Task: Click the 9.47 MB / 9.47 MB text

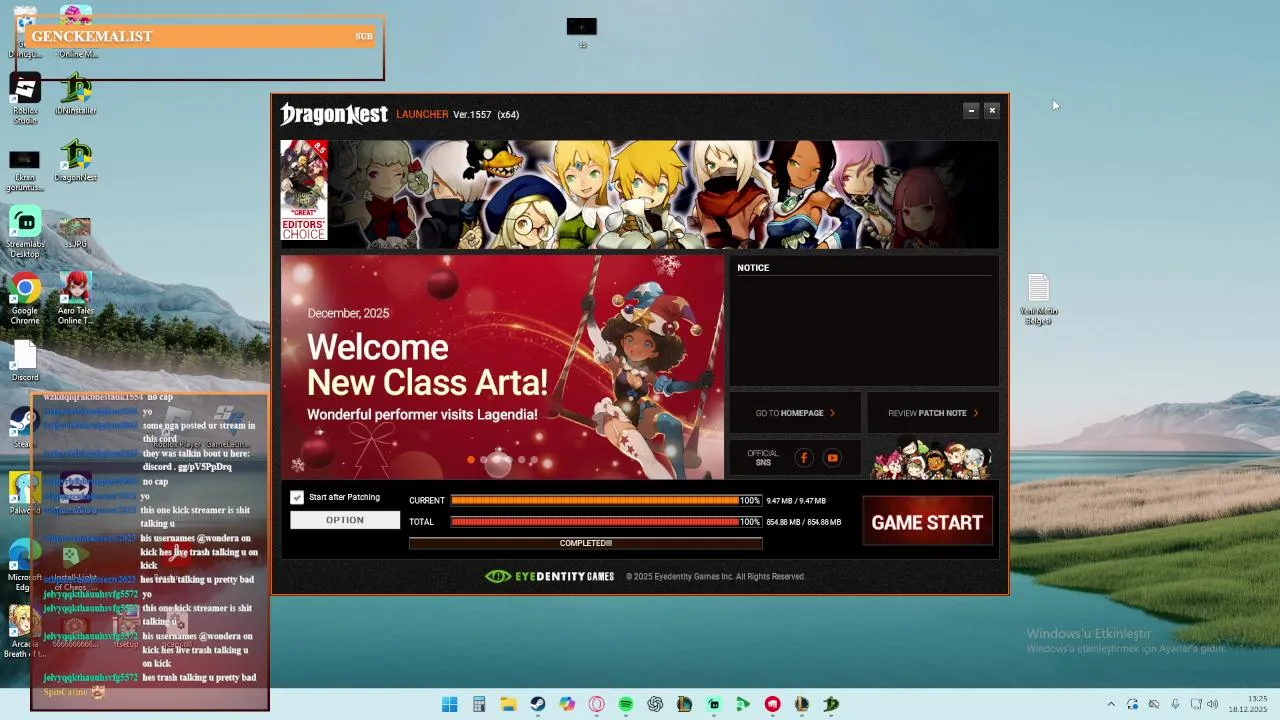Action: 796,501
